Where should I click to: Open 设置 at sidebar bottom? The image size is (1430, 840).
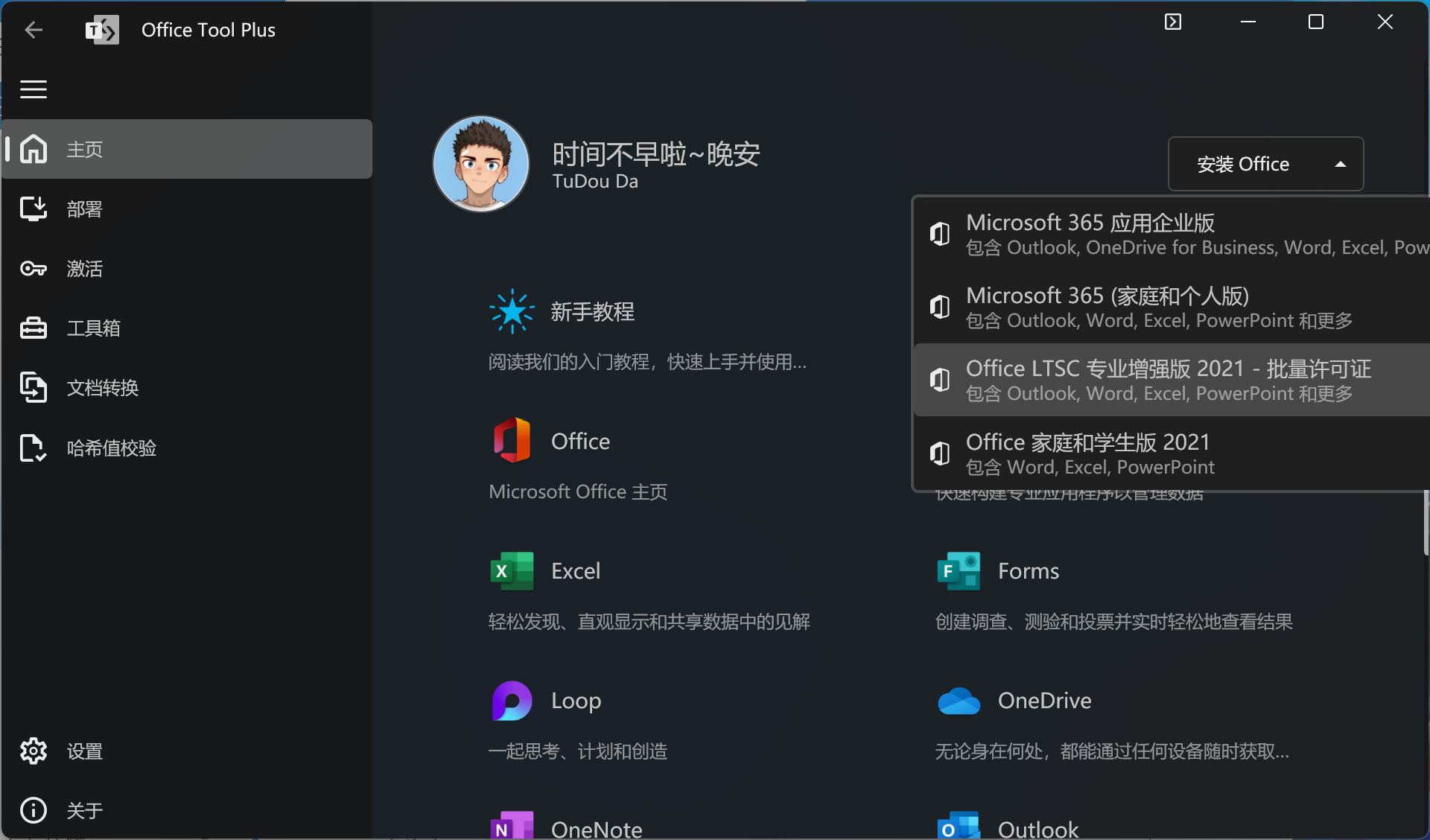point(84,751)
